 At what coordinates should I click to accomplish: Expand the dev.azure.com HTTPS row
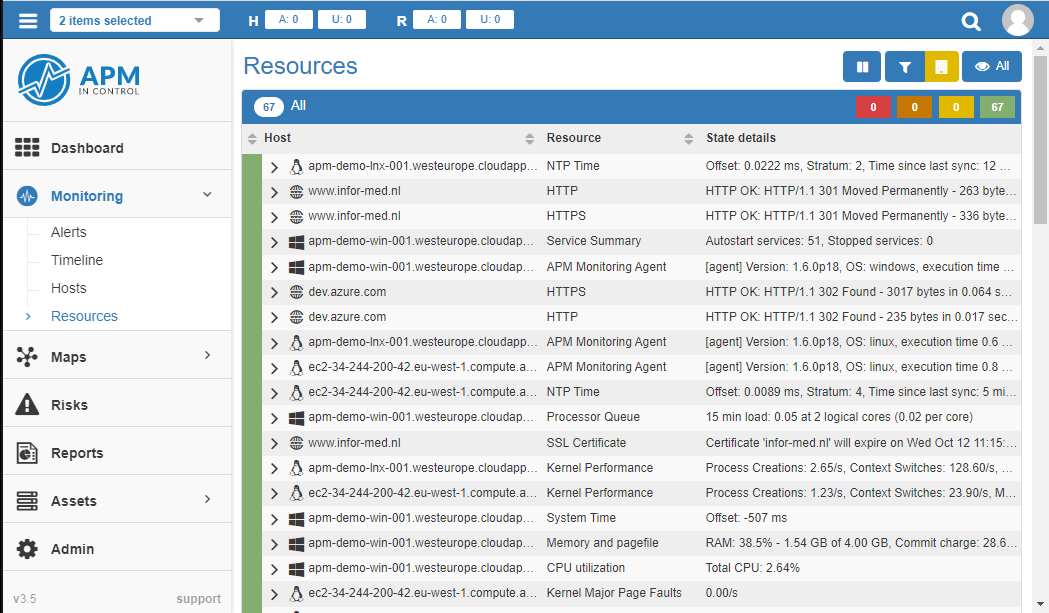[x=274, y=292]
